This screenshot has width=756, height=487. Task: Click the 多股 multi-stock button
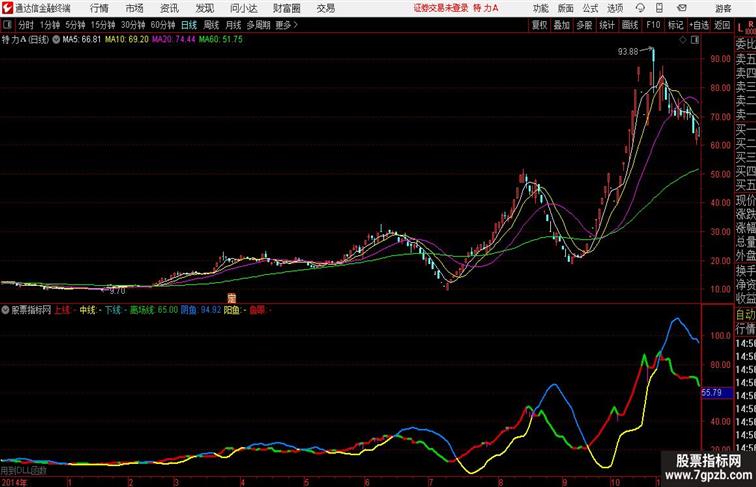coord(584,25)
